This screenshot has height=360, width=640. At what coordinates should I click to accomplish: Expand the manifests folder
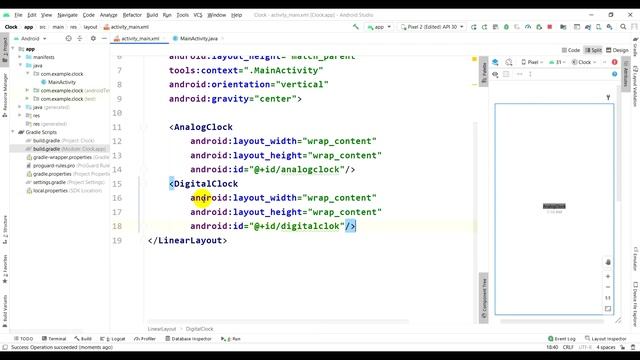pos(20,57)
